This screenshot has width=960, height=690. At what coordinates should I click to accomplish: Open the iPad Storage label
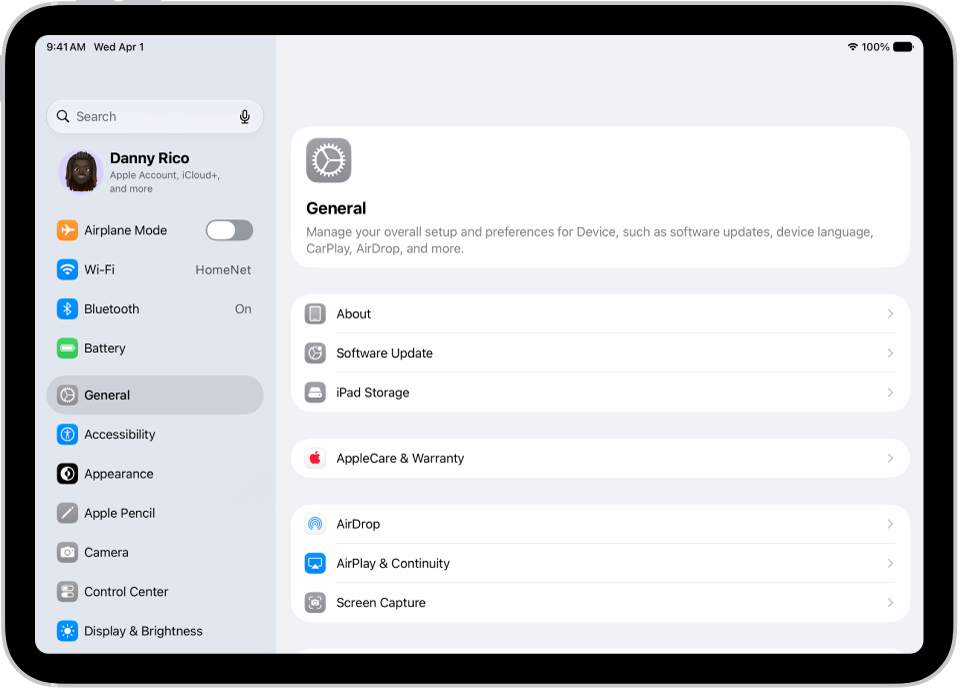(373, 392)
